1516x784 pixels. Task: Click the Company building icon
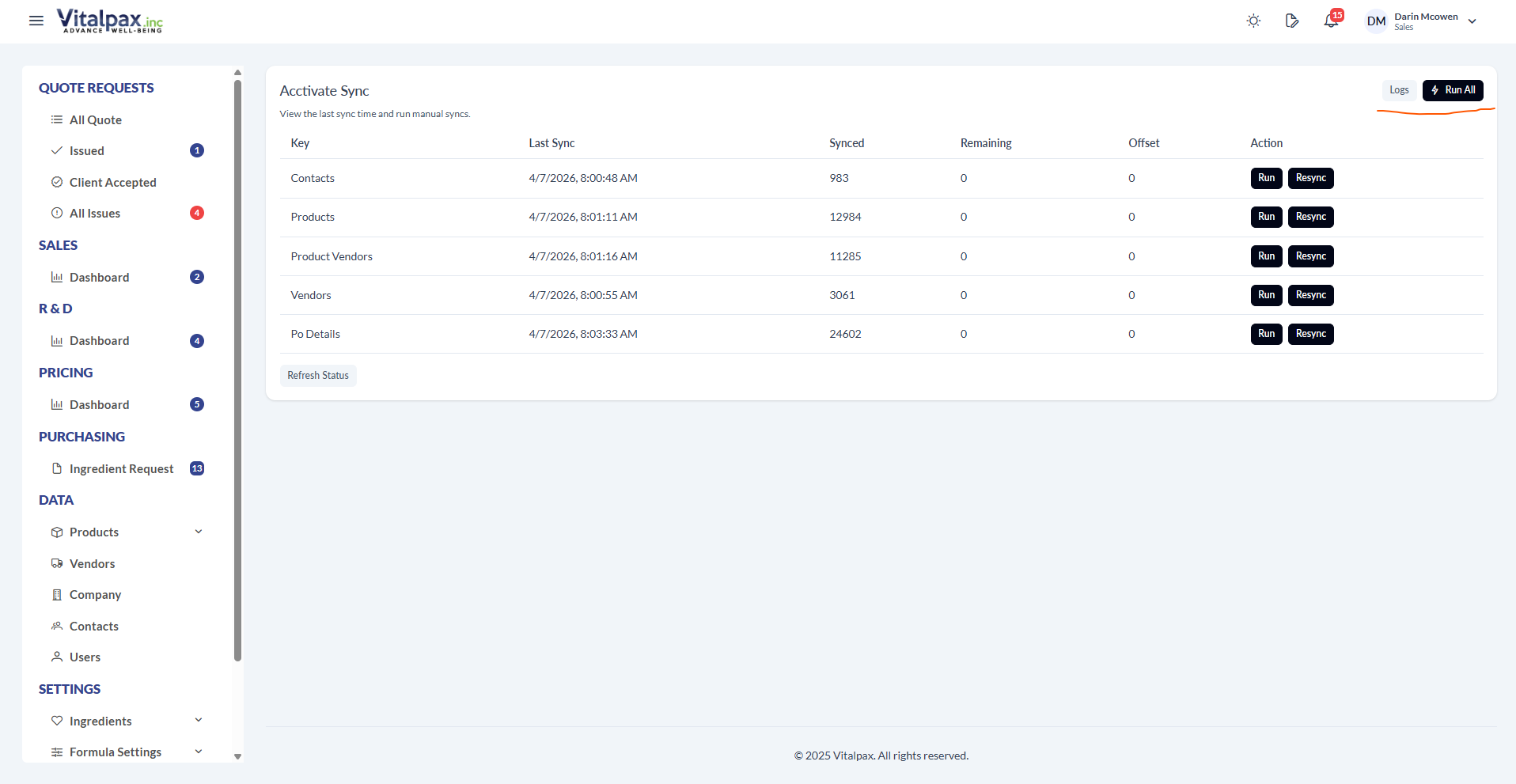(56, 594)
